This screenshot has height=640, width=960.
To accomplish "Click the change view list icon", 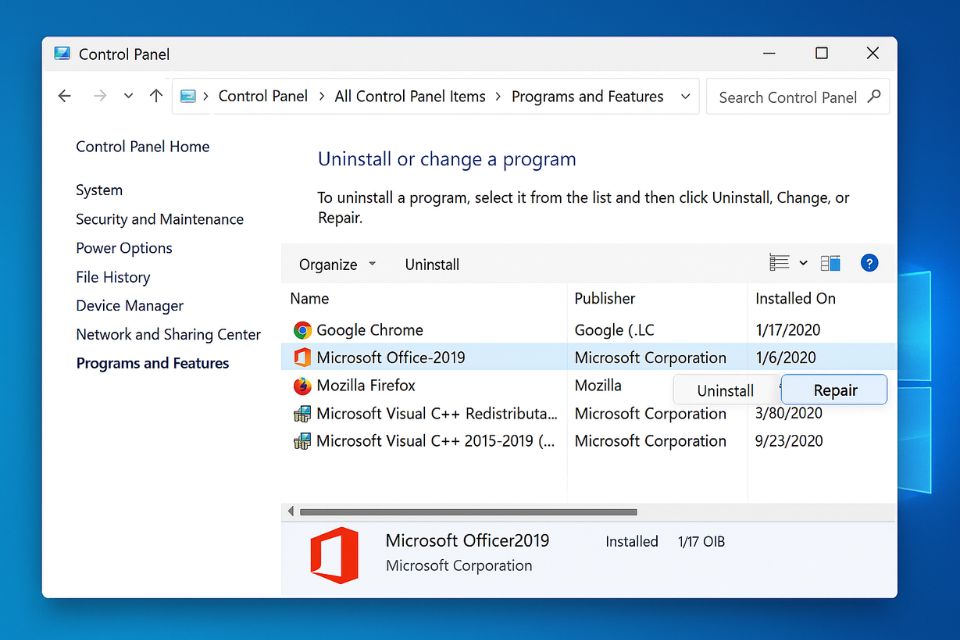I will [x=779, y=262].
